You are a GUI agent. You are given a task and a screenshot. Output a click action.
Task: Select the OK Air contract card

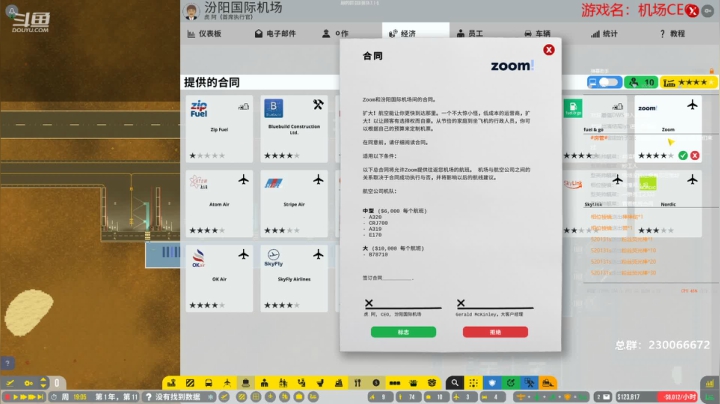tap(219, 278)
